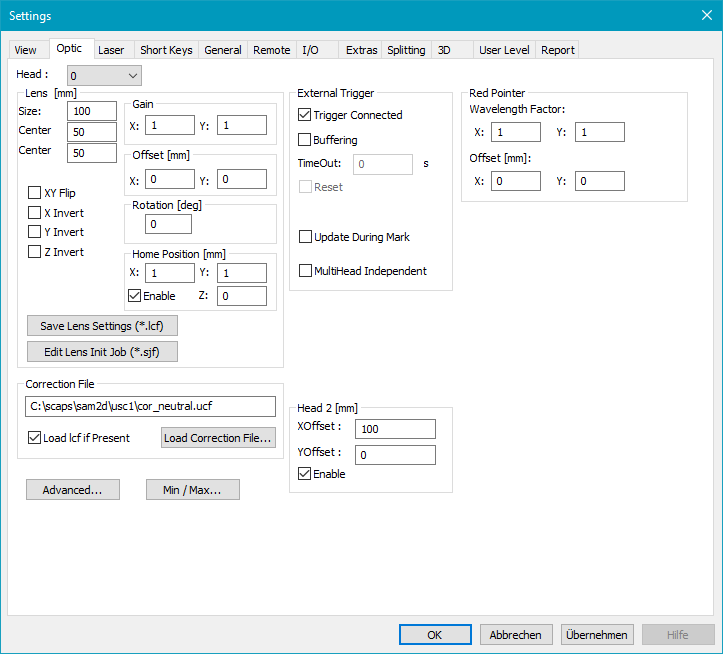Toggle Update During Mark checkbox
The height and width of the screenshot is (654, 723).
point(305,237)
